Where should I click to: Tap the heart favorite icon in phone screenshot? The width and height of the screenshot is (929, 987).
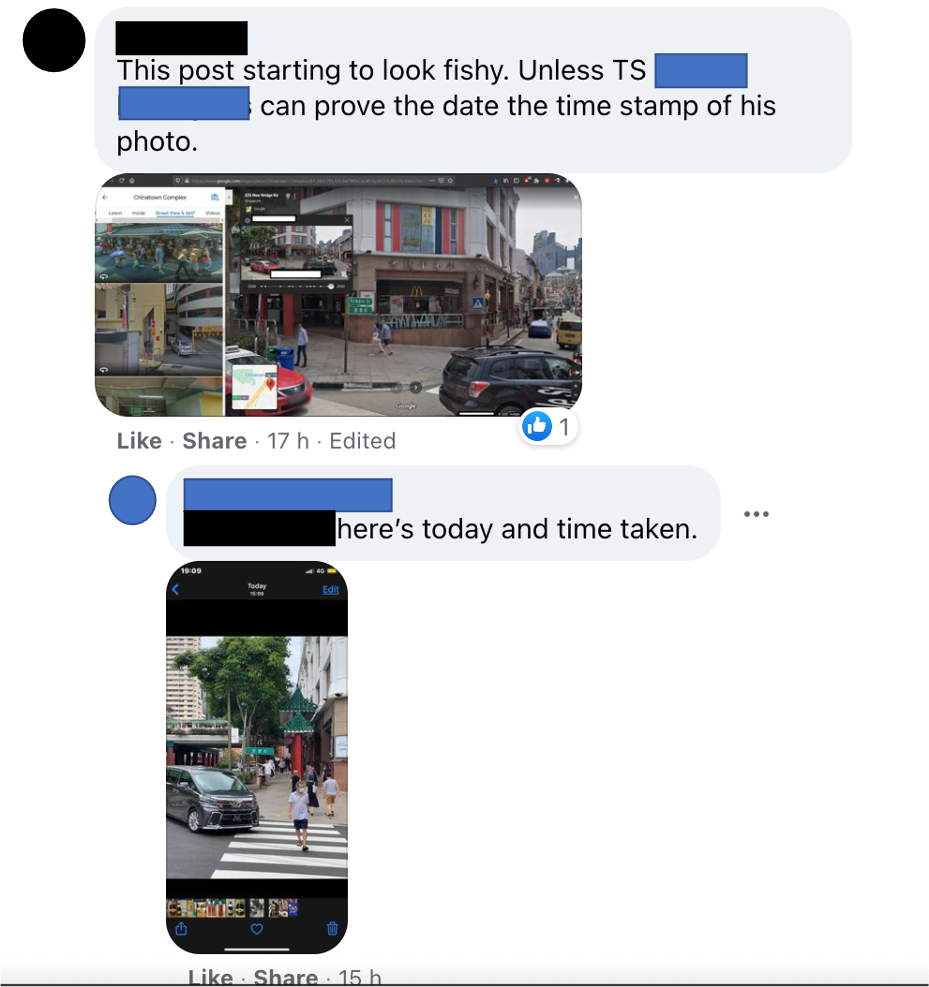257,929
